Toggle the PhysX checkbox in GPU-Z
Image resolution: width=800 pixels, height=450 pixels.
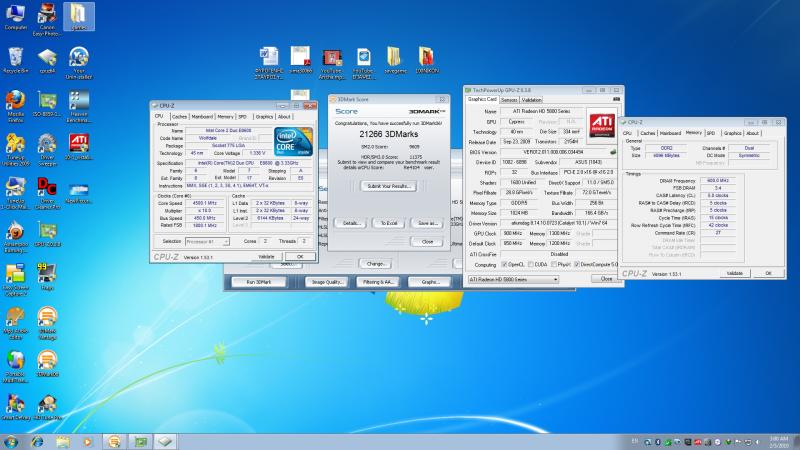point(554,264)
